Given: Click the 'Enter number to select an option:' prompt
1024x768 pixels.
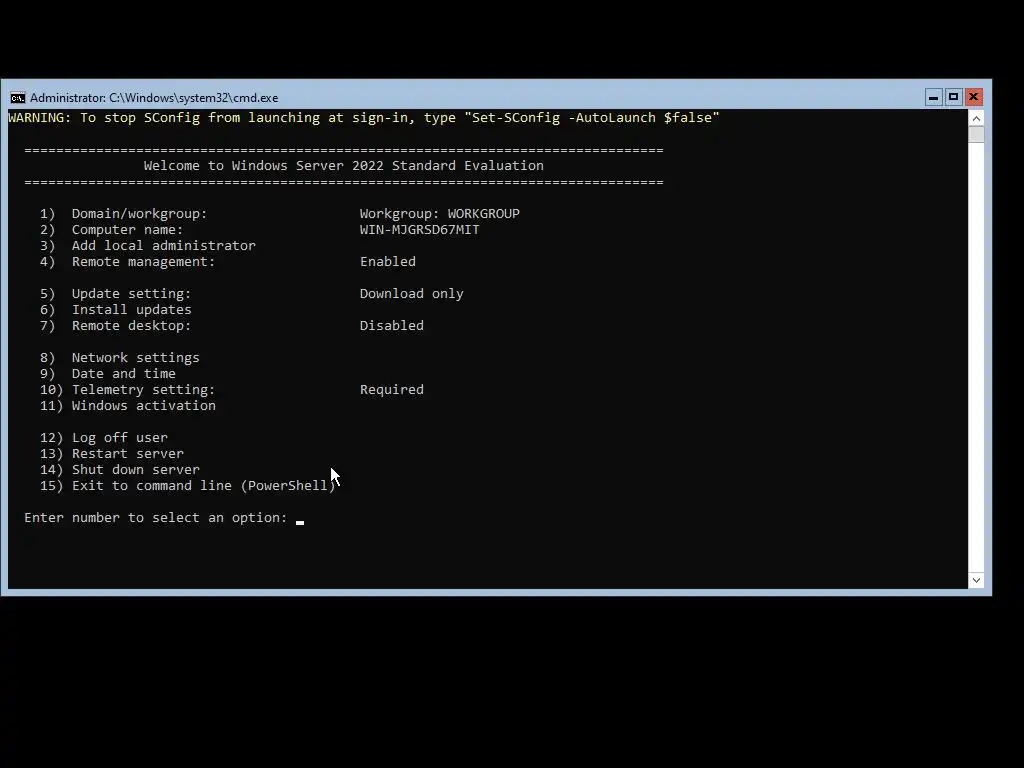Looking at the screenshot, I should pyautogui.click(x=155, y=518).
